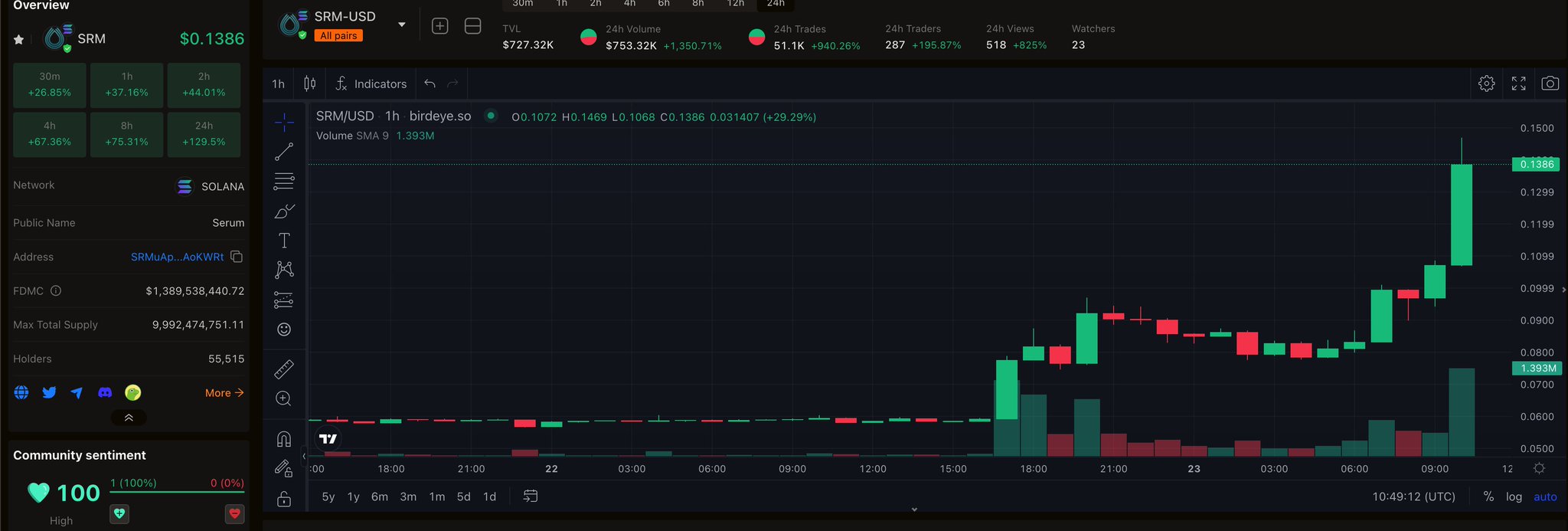This screenshot has width=1568, height=531.
Task: Select the 30m price change tile
Action: pyautogui.click(x=50, y=84)
